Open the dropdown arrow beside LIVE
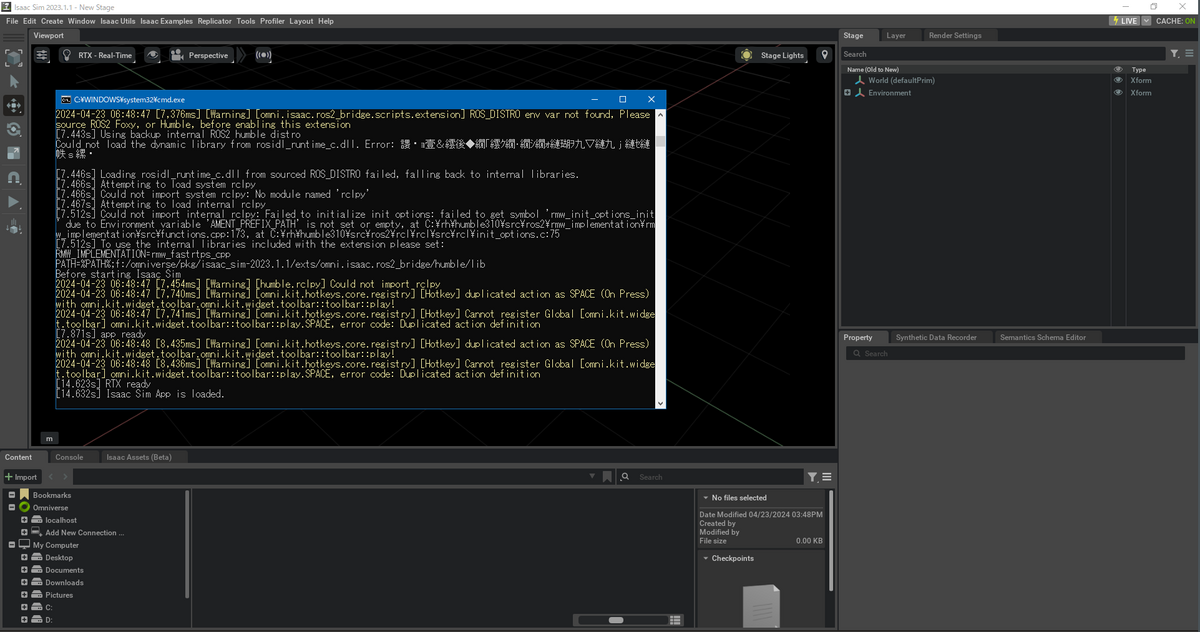The width and height of the screenshot is (1200, 632). [x=1145, y=21]
